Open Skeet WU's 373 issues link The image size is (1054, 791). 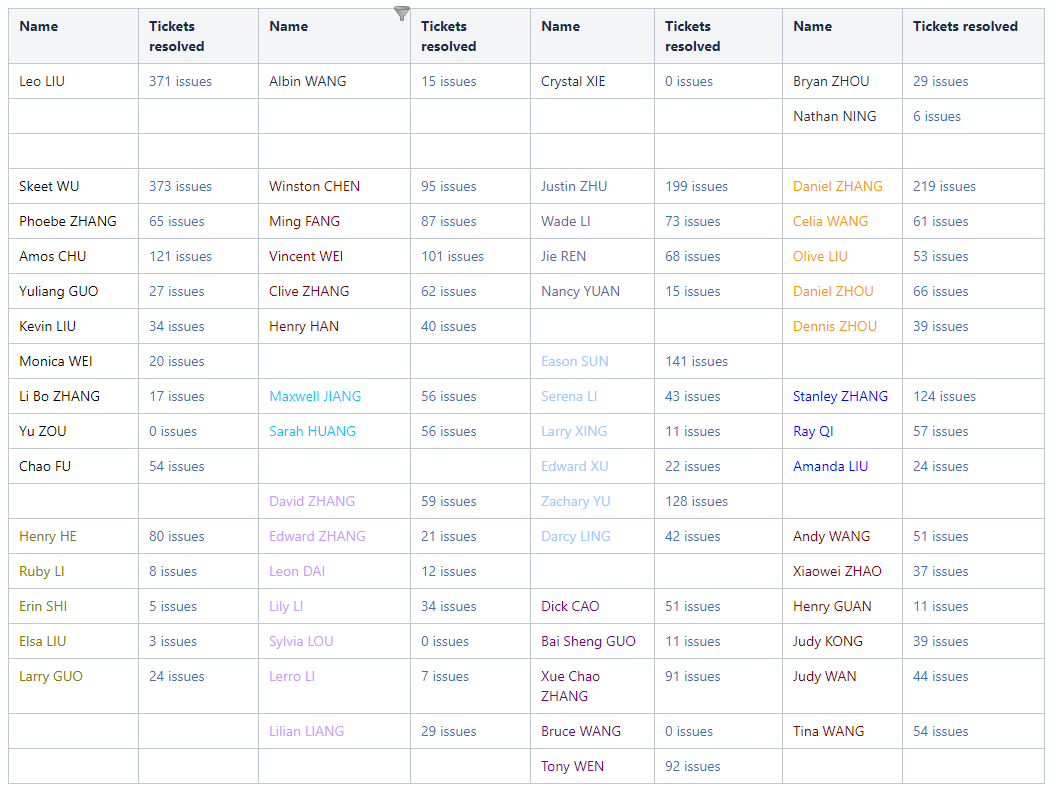coord(180,186)
